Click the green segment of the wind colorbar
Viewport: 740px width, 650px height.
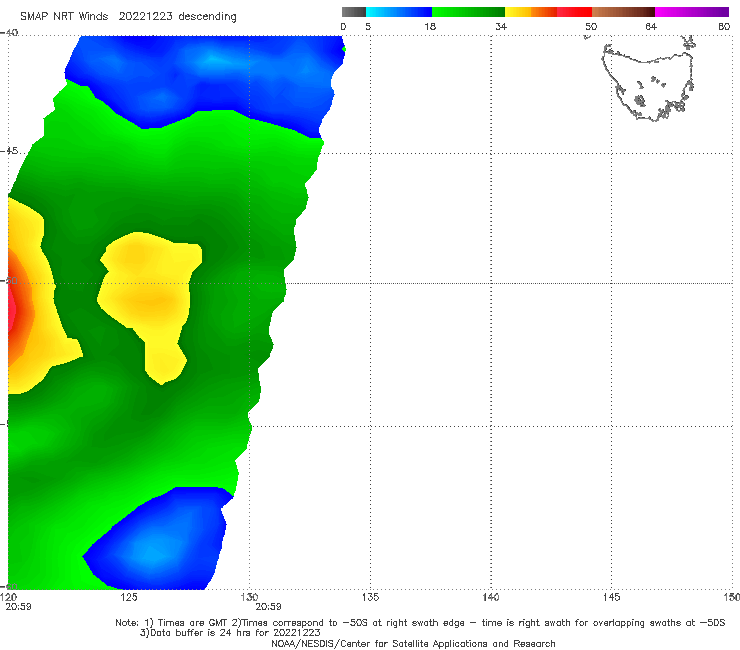468,12
